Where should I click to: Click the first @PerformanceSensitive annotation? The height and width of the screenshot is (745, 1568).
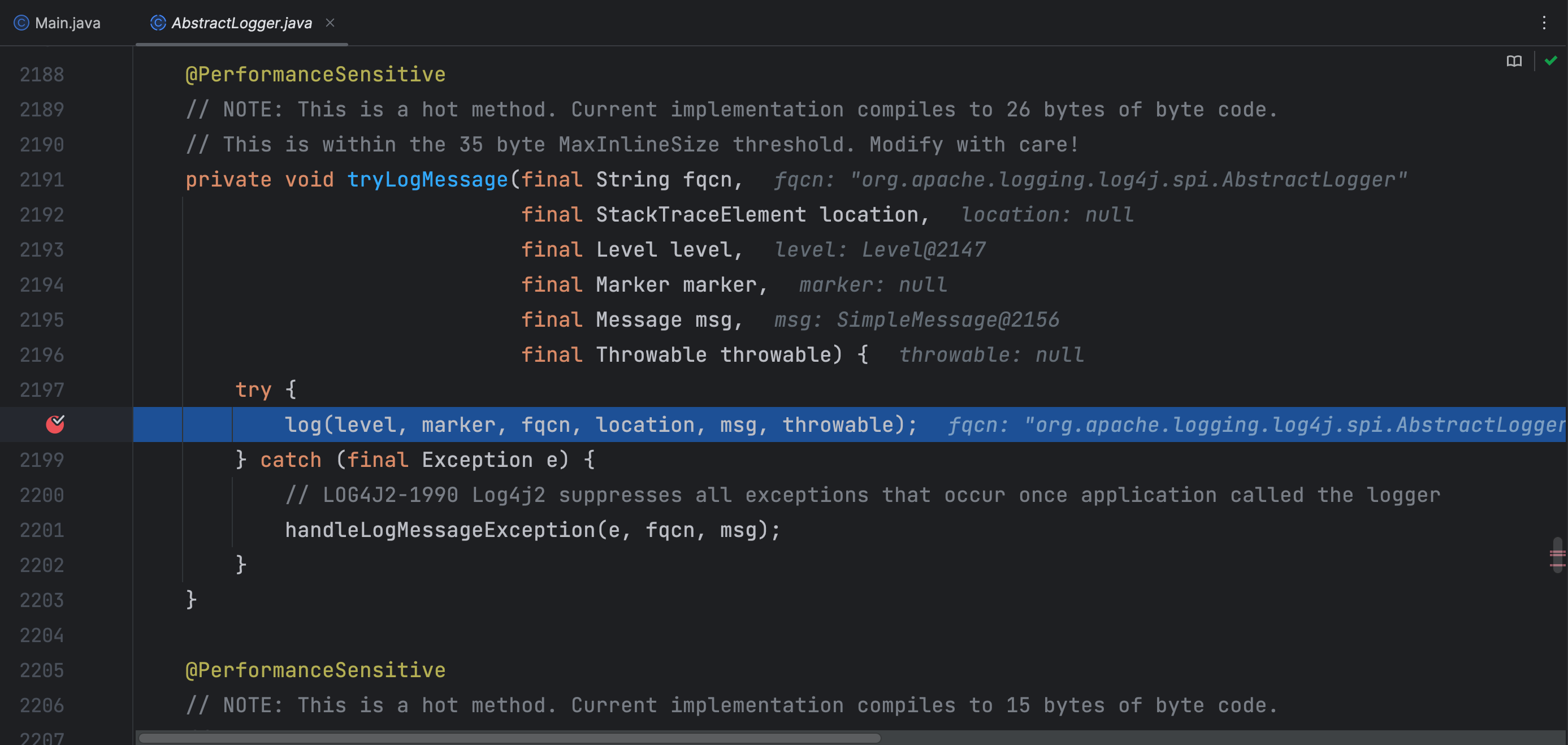tap(315, 74)
